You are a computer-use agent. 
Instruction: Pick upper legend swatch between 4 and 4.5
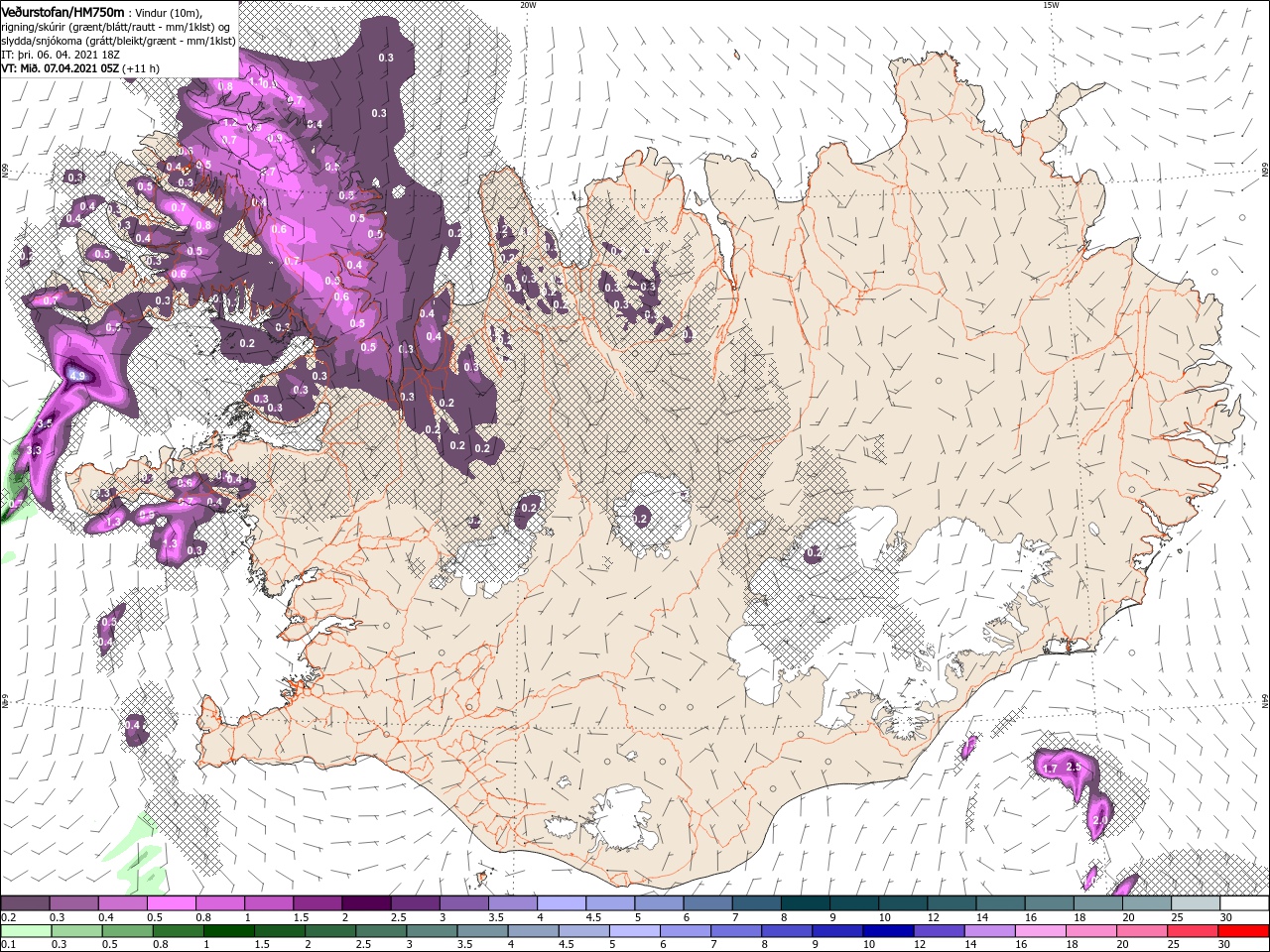[562, 903]
